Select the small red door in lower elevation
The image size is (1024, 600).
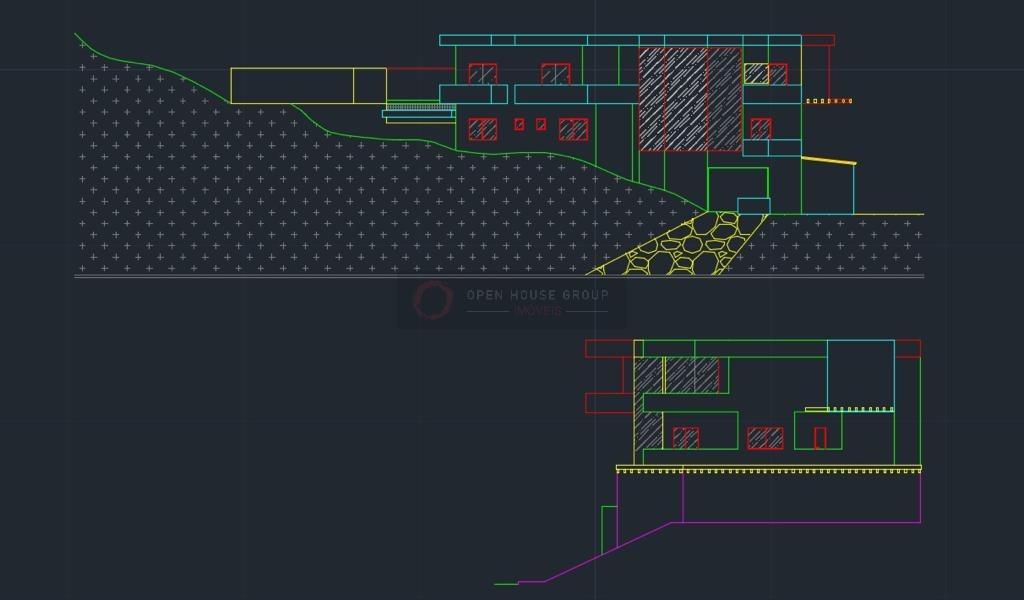(x=820, y=437)
